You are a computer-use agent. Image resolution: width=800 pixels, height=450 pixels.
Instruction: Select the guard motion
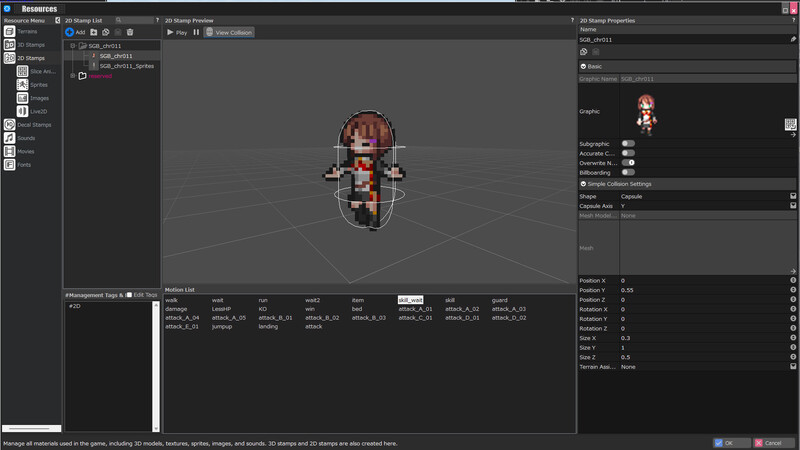click(499, 300)
